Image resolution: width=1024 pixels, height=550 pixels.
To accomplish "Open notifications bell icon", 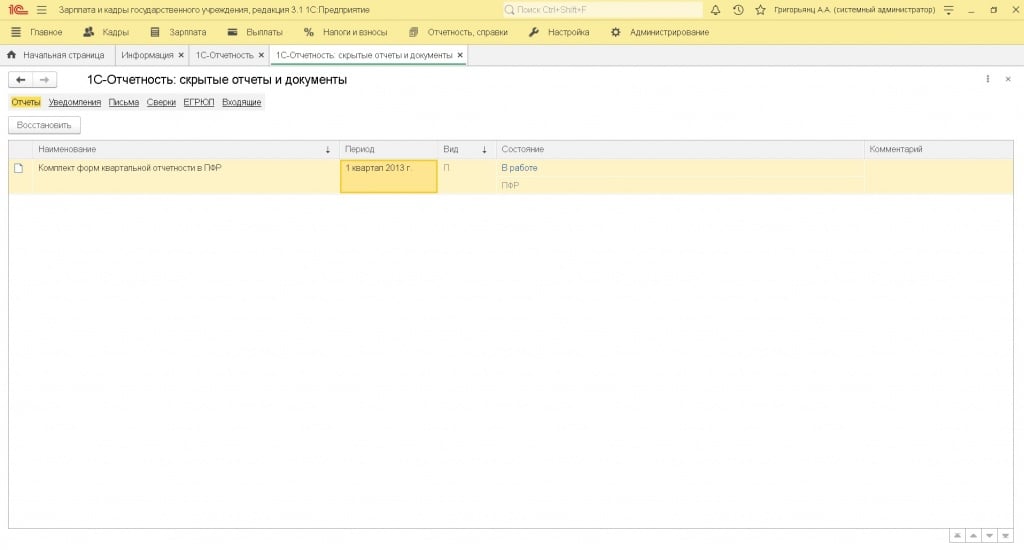I will (716, 10).
